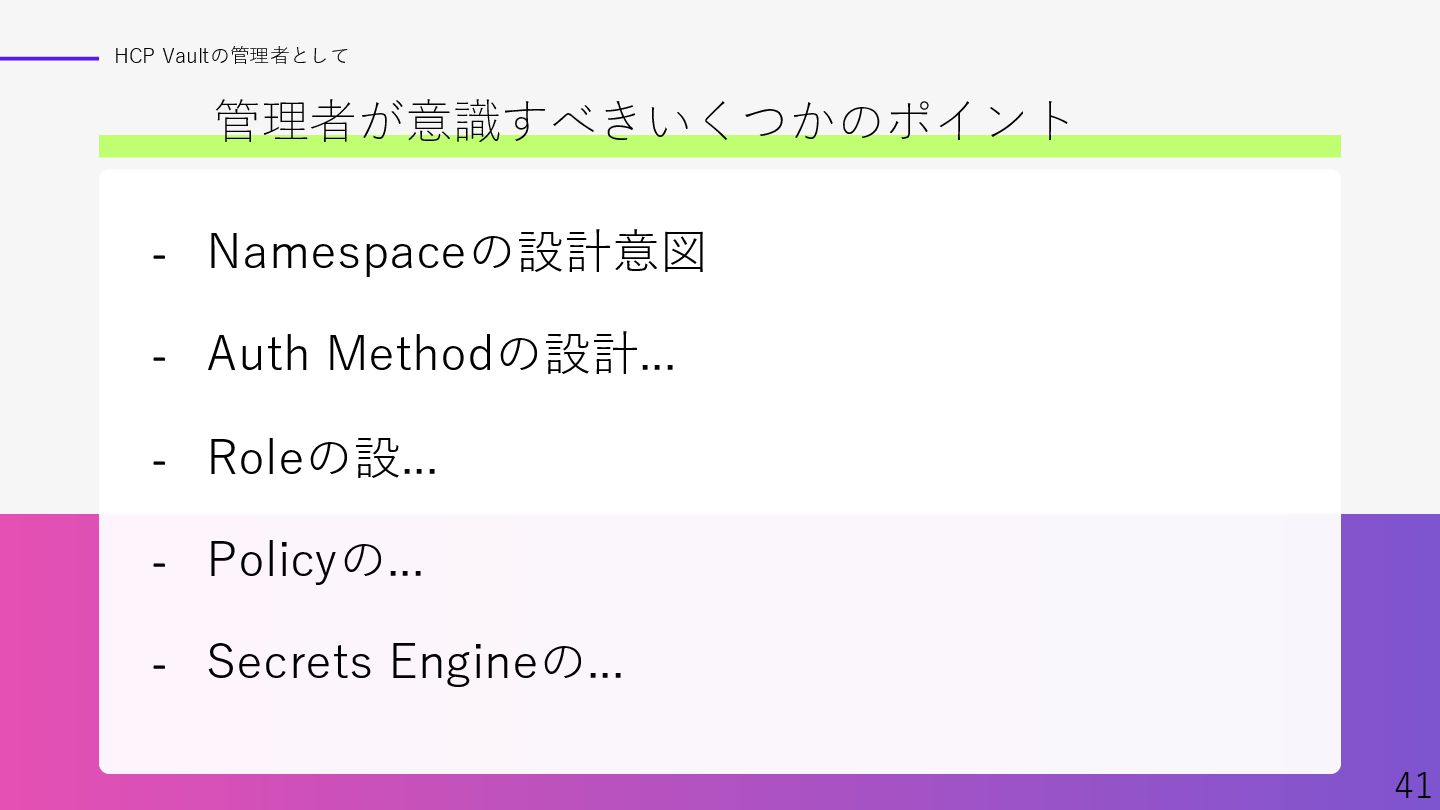Click the Roleの設… bullet item

[322, 457]
